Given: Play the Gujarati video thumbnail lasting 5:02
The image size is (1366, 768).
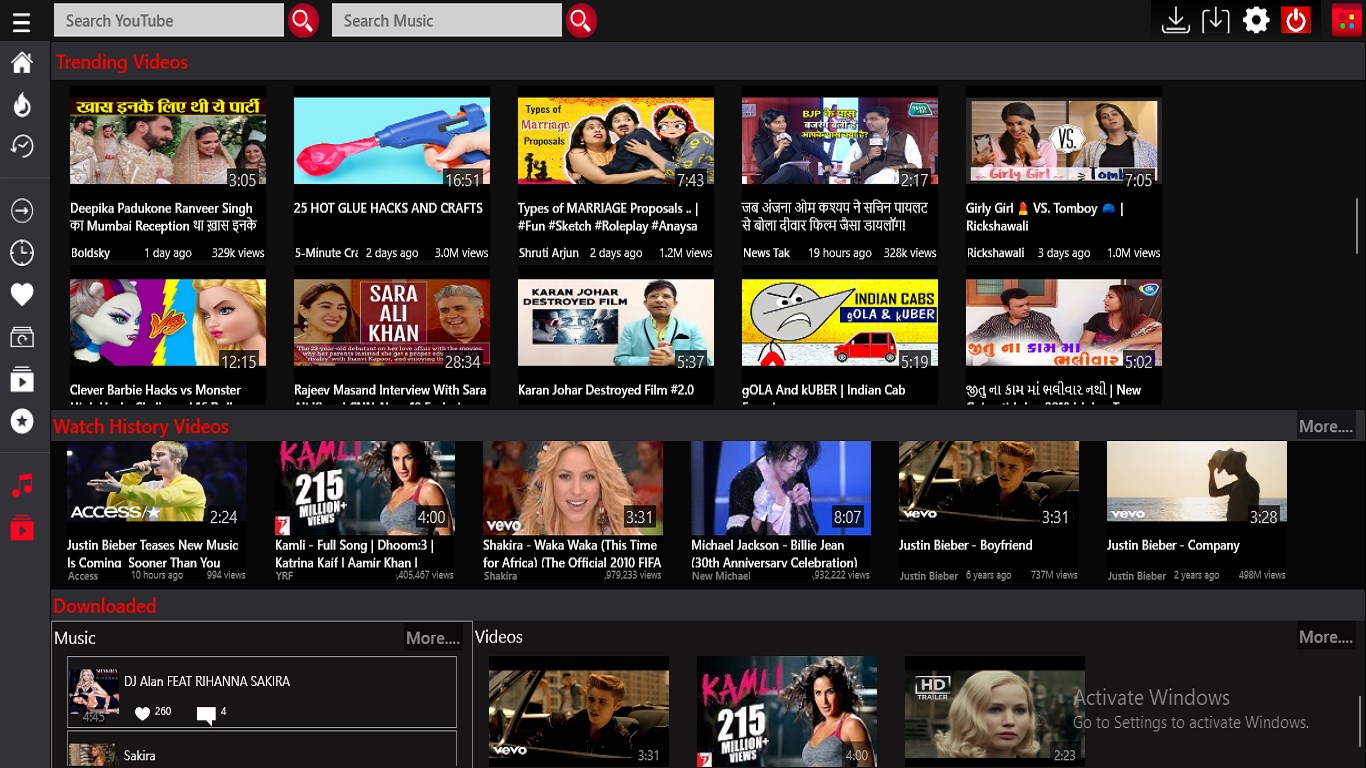Looking at the screenshot, I should (1064, 323).
